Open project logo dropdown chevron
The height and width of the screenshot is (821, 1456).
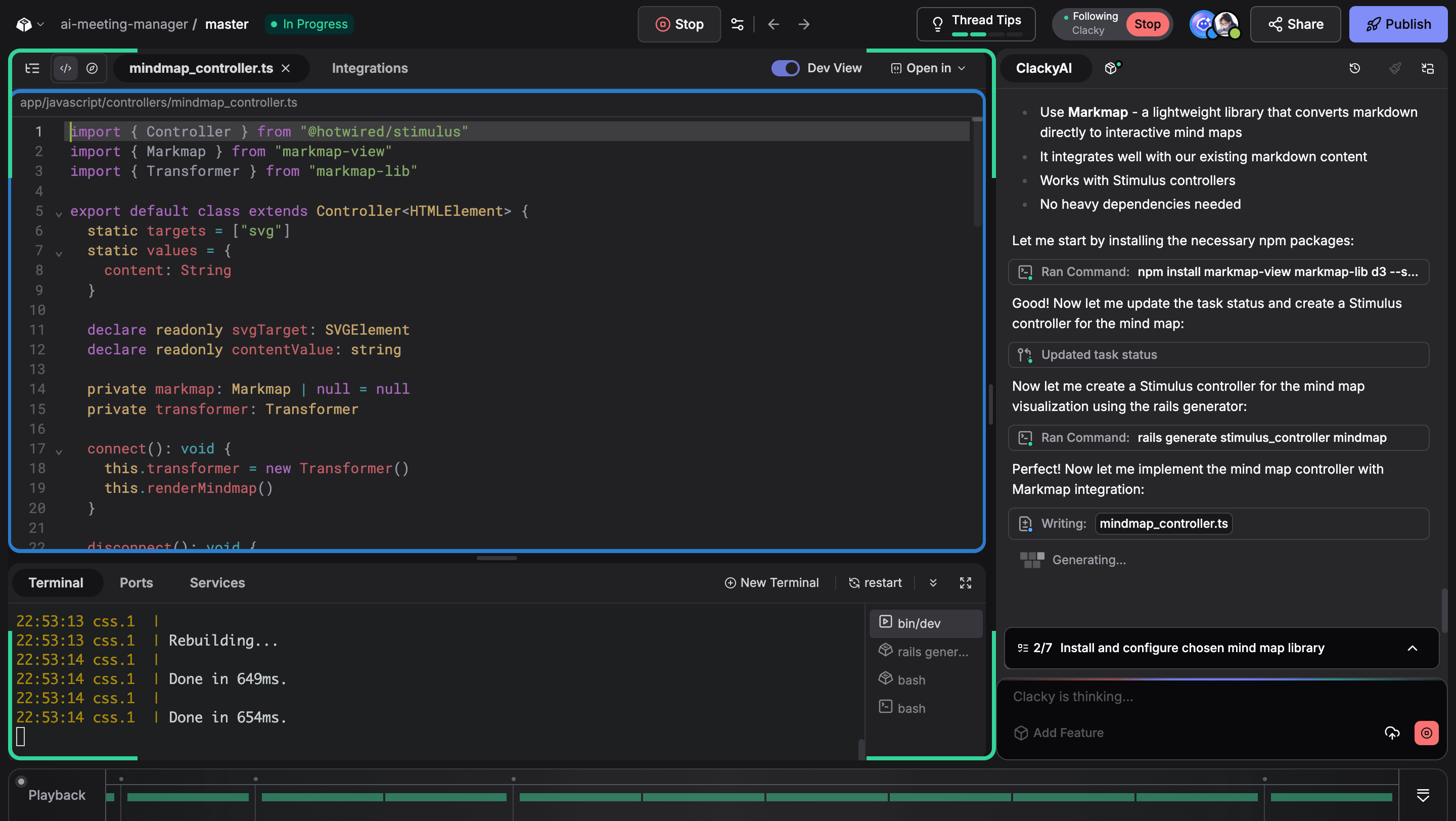pyautogui.click(x=40, y=24)
